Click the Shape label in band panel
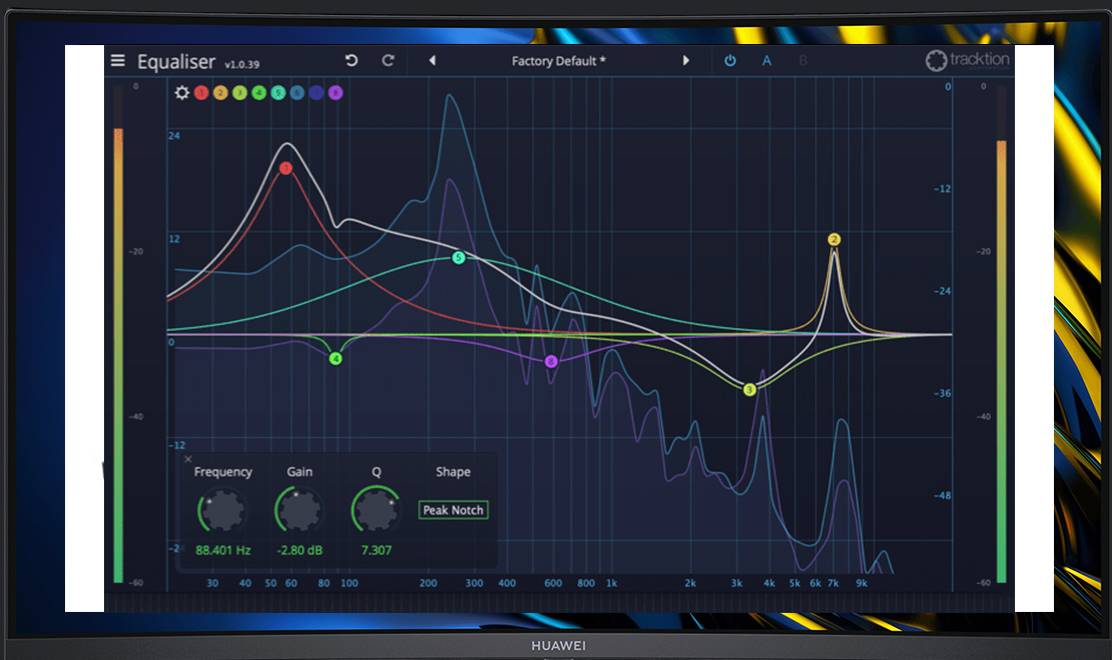The height and width of the screenshot is (660, 1112). point(453,472)
